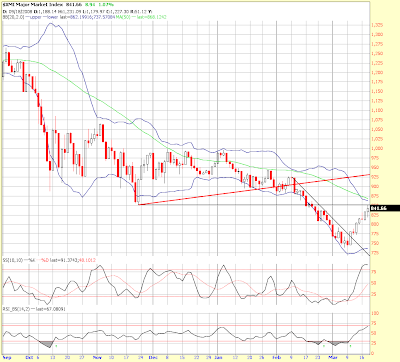Click the RSI indicator panel label
The width and height of the screenshot is (400, 362).
pos(16,309)
